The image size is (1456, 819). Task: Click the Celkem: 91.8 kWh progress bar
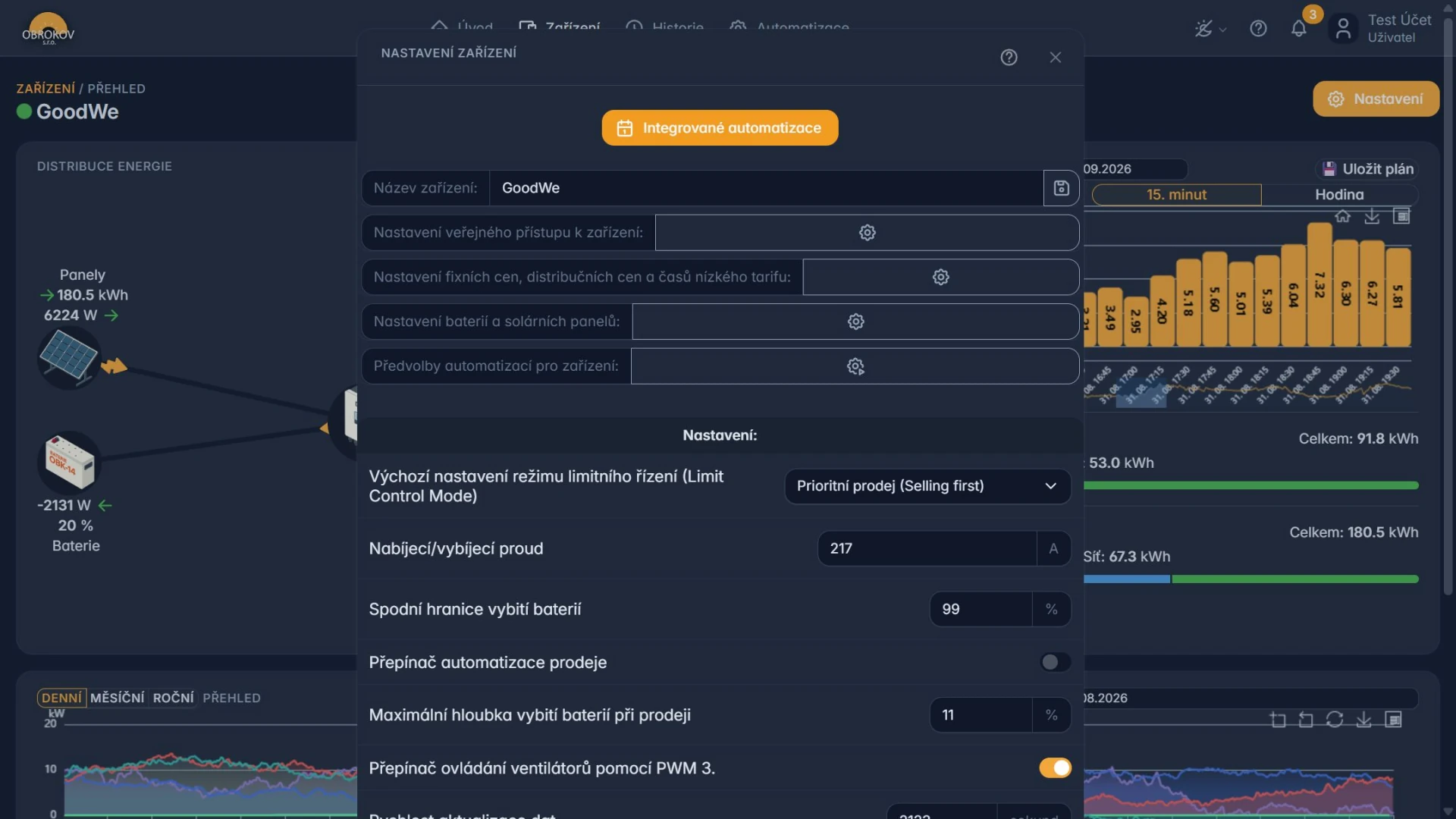pyautogui.click(x=1250, y=486)
